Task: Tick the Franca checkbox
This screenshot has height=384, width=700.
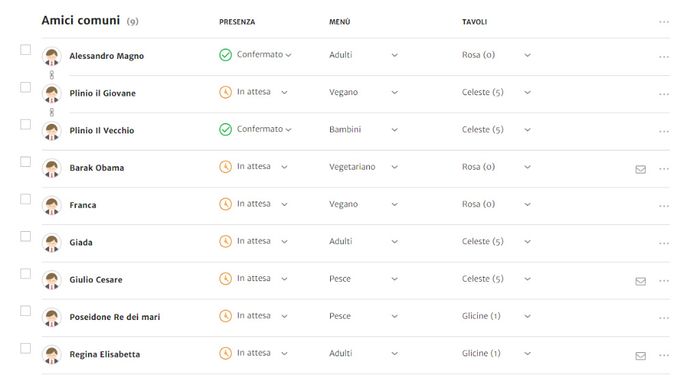Action: coord(26,199)
